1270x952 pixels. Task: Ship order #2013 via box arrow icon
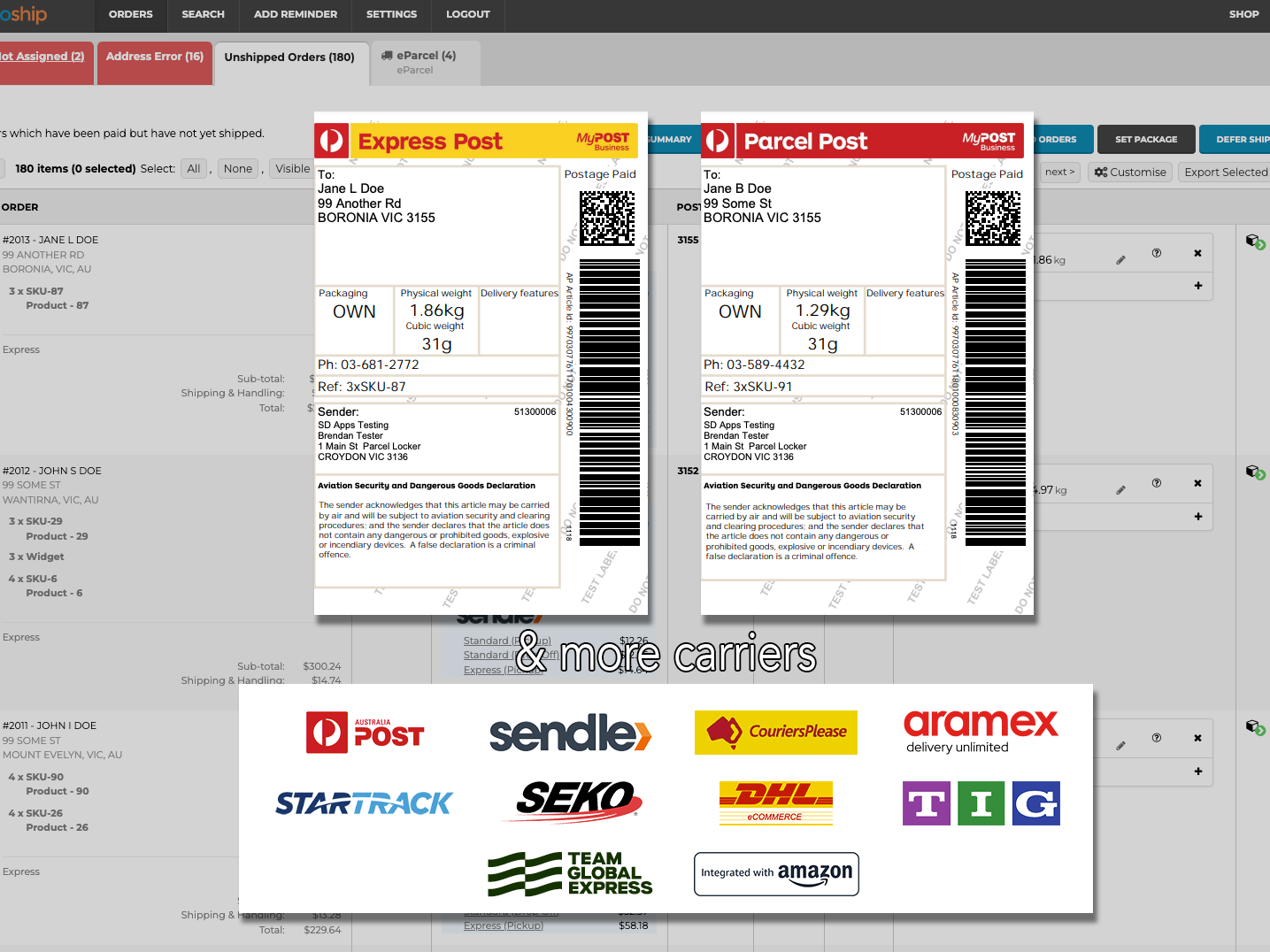point(1255,242)
